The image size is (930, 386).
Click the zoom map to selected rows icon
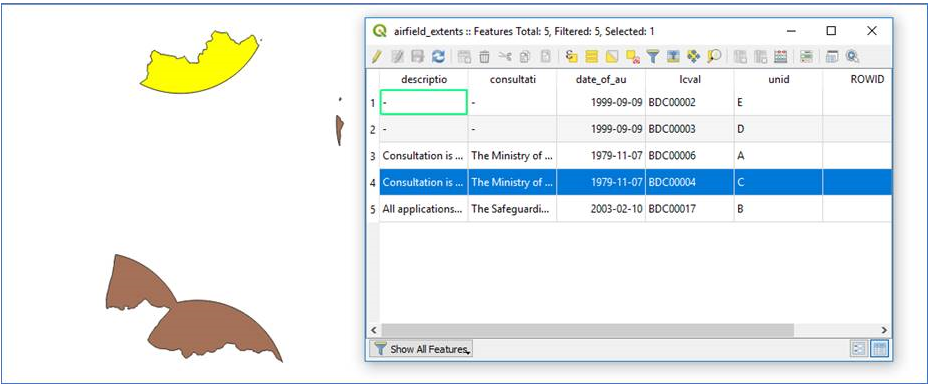point(714,56)
